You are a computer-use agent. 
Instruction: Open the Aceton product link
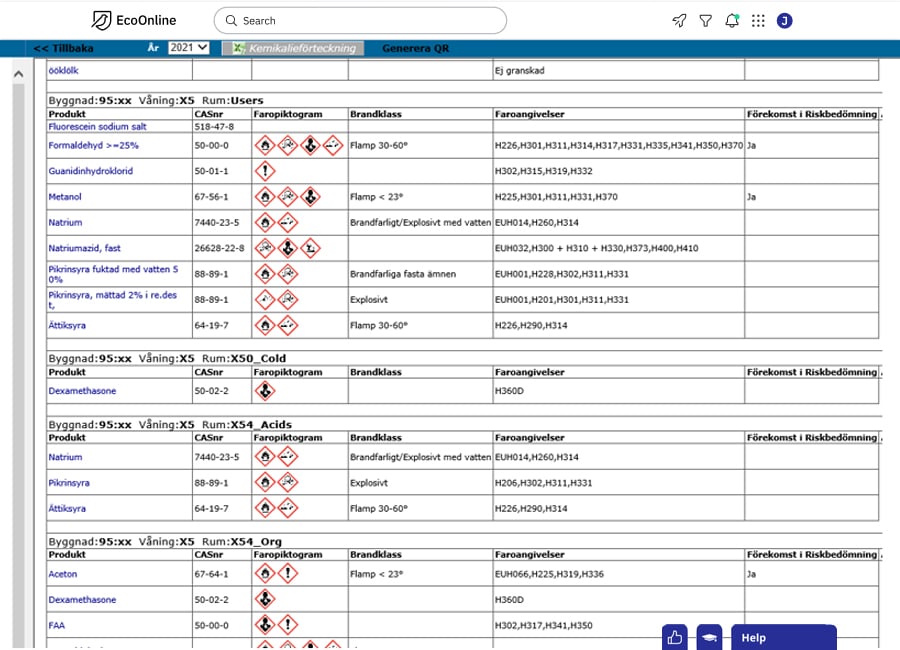coord(63,574)
